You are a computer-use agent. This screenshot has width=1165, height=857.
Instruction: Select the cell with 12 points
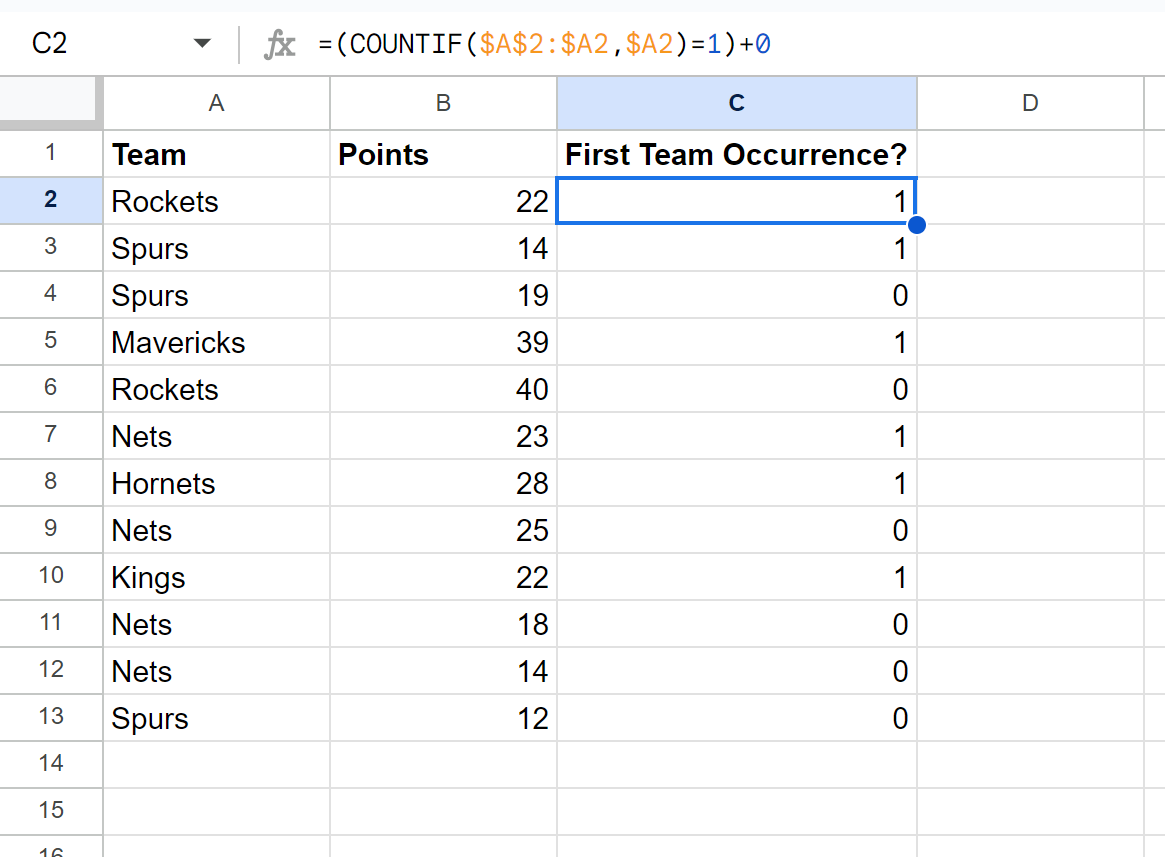click(443, 718)
